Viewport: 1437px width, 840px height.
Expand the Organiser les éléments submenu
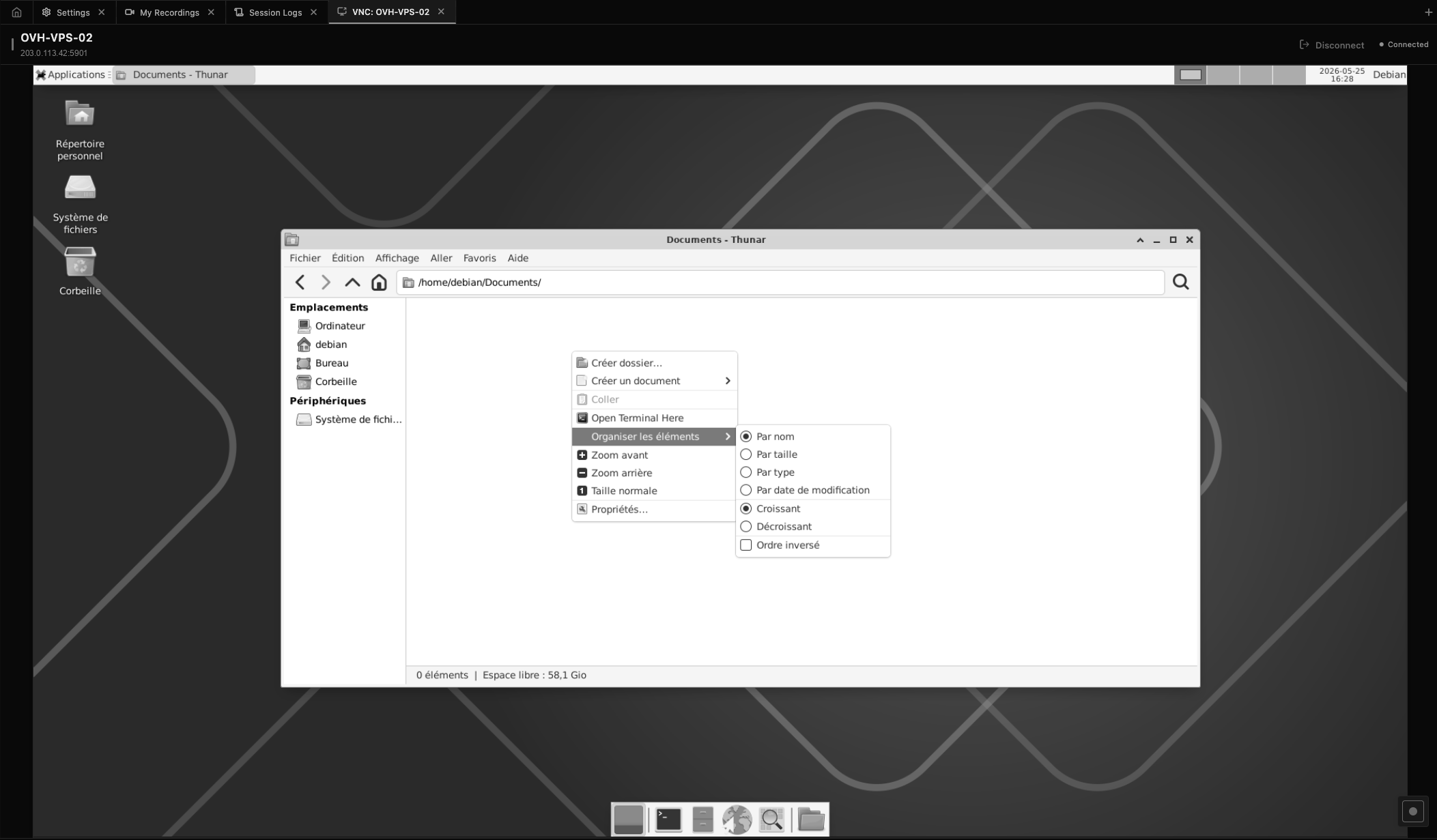tap(654, 437)
